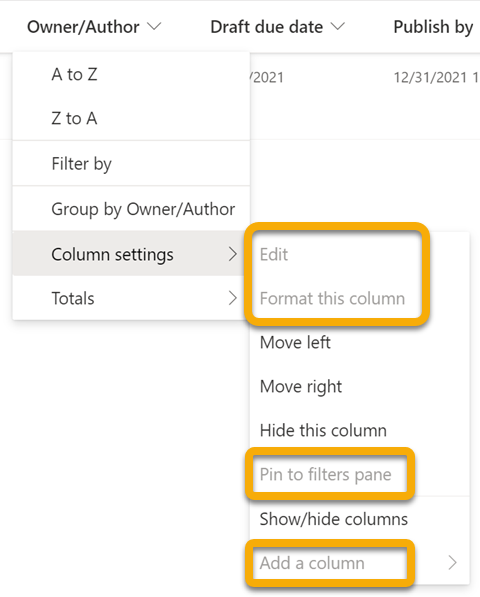
Task: Click Pin to filters pane
Action: coord(325,475)
